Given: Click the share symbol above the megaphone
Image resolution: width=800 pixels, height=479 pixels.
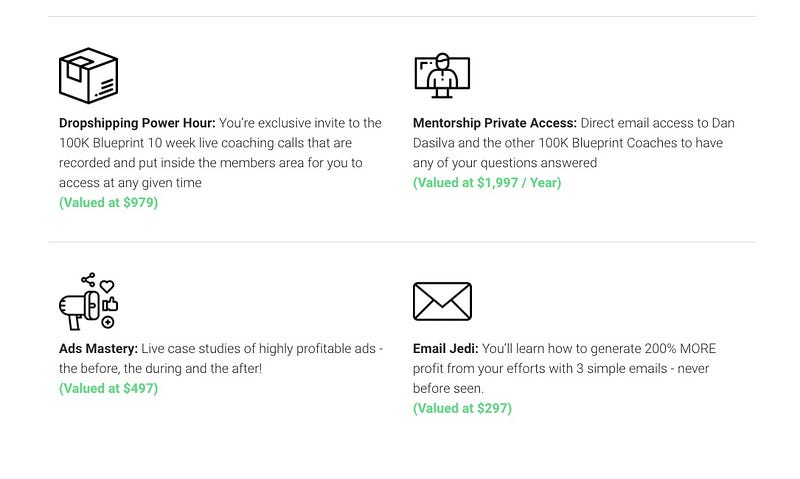Looking at the screenshot, I should 88,279.
